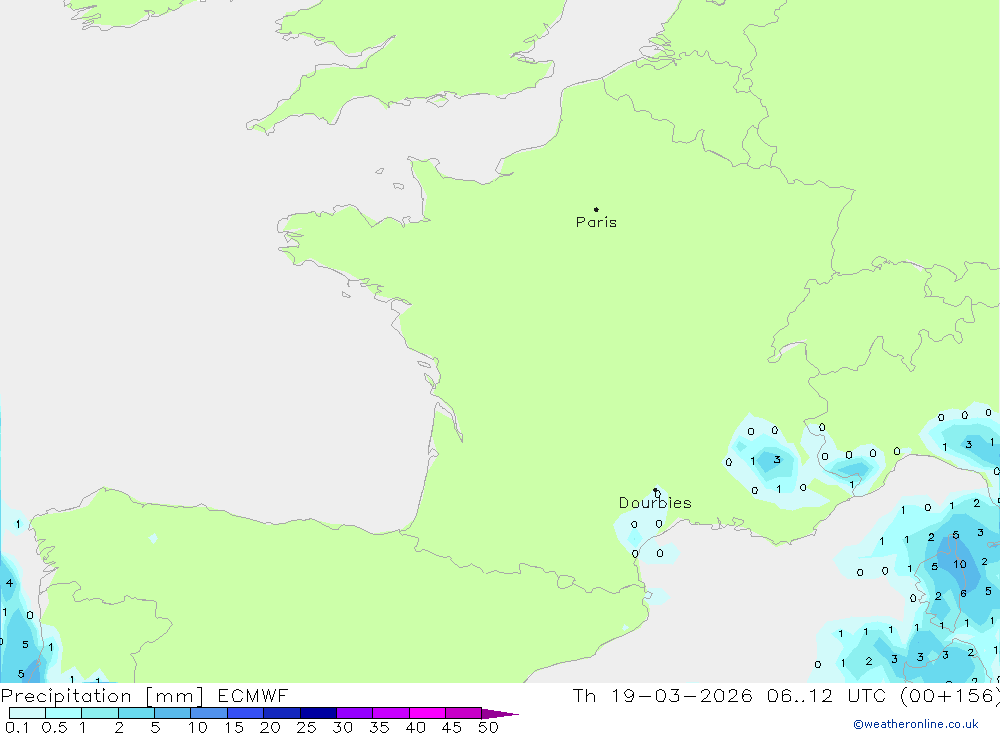The image size is (1000, 733).
Task: Click the Paris city dot marker
Action: 596,209
